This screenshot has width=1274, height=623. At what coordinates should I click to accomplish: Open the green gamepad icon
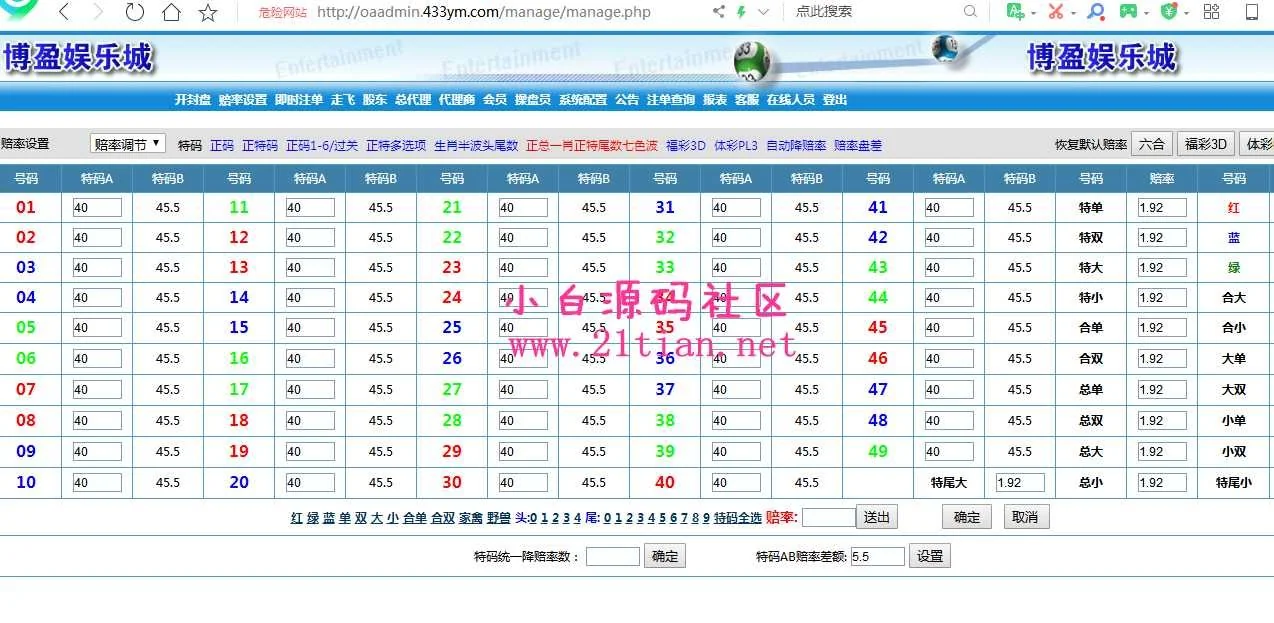(x=1127, y=12)
